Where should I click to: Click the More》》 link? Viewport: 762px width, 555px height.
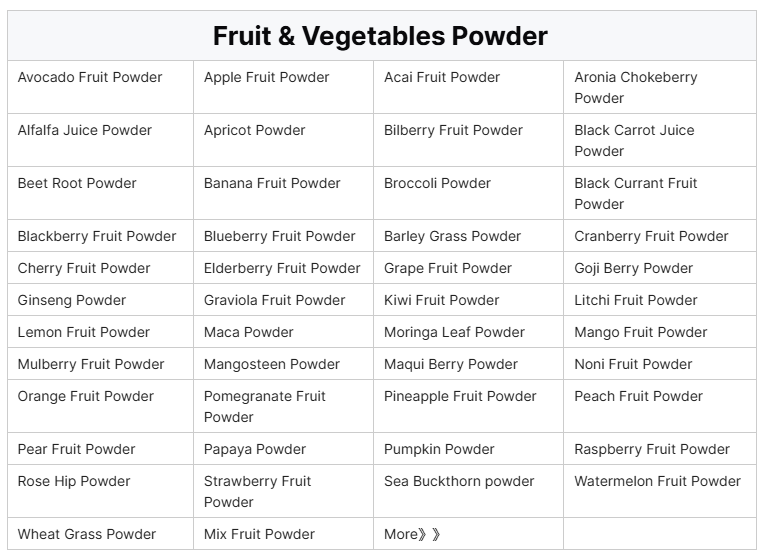pos(412,534)
